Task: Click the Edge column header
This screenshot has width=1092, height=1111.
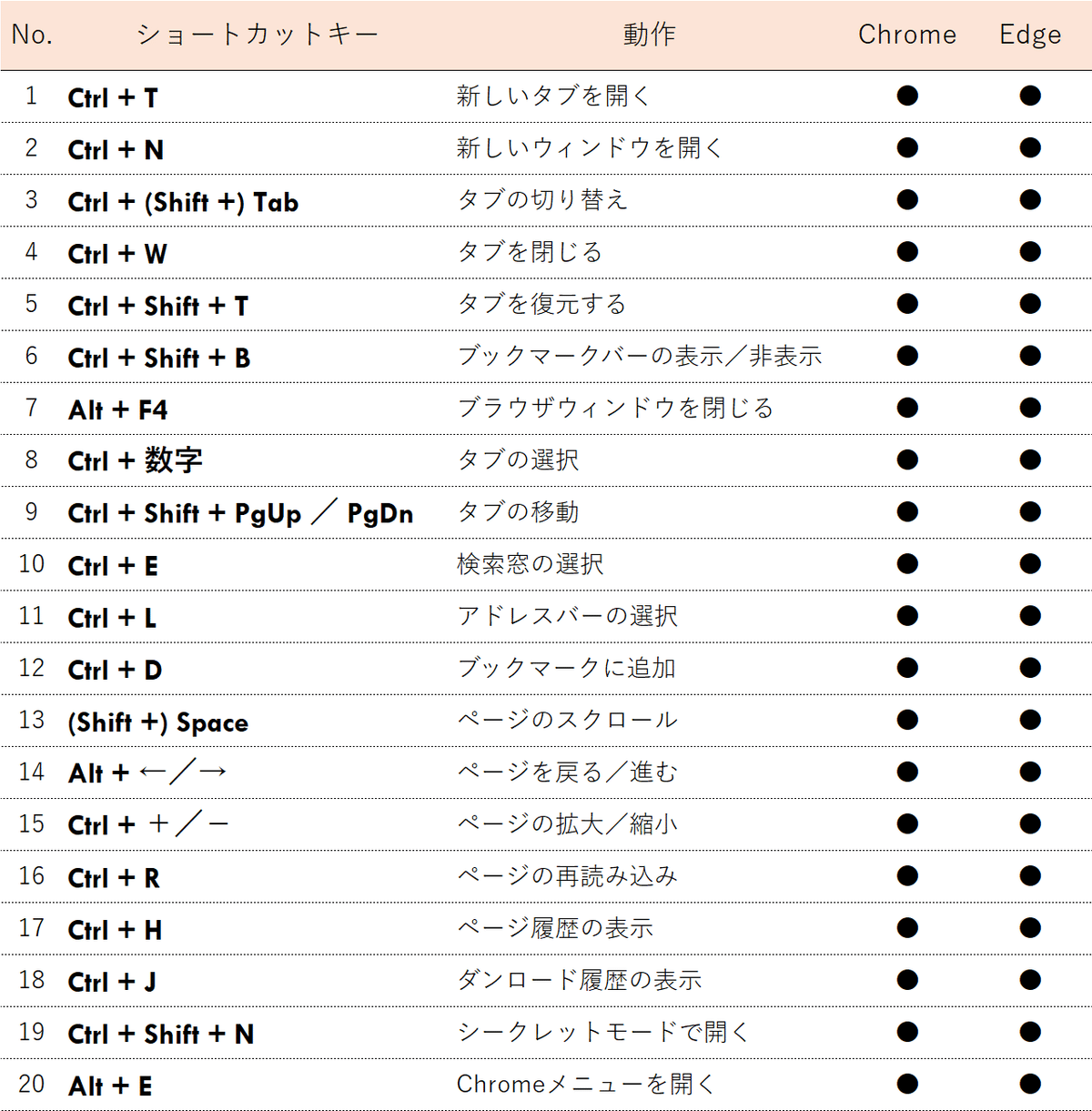Action: point(1030,35)
